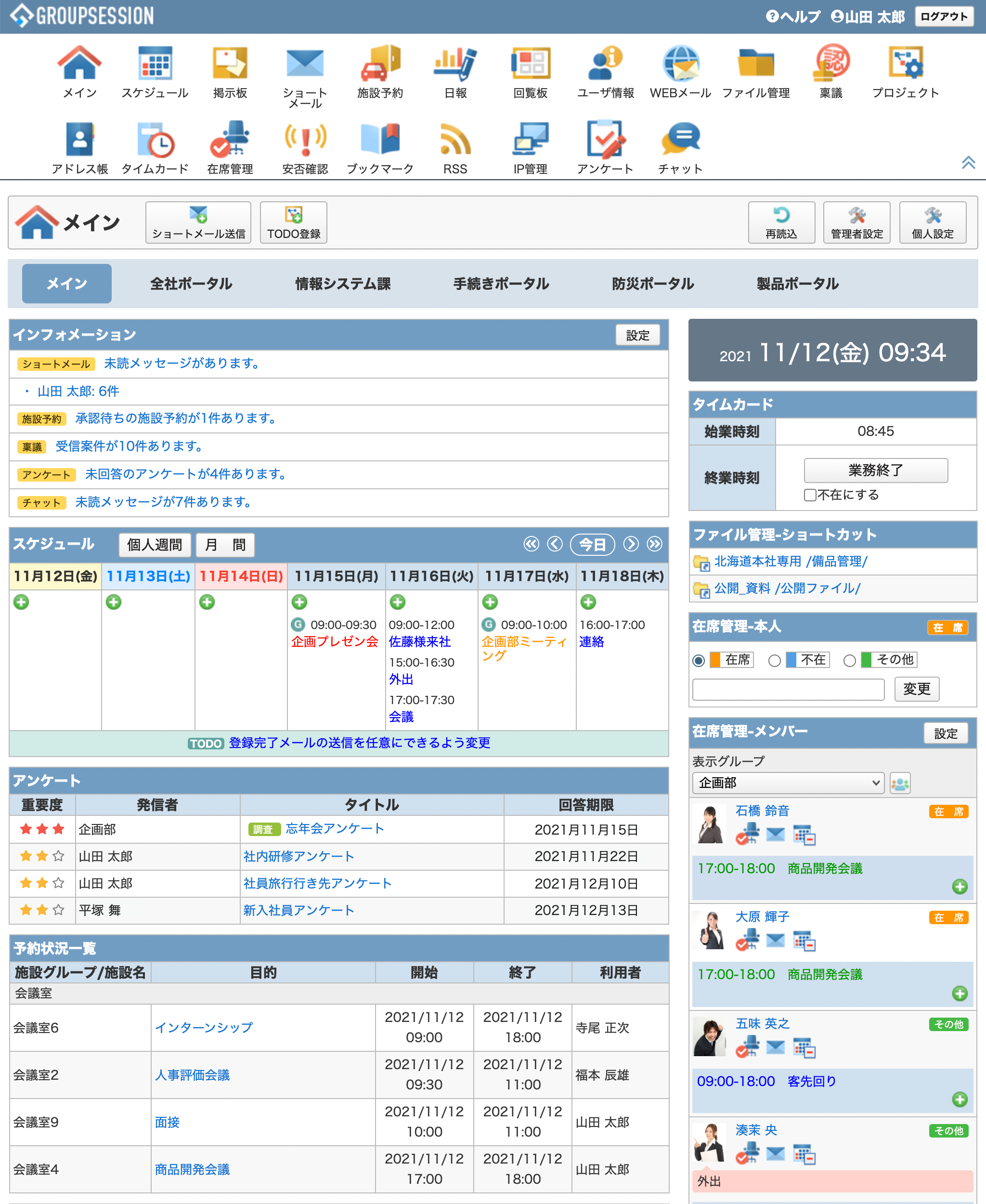Collapse the top menu with double chevron
986x1204 pixels.
pyautogui.click(x=968, y=162)
